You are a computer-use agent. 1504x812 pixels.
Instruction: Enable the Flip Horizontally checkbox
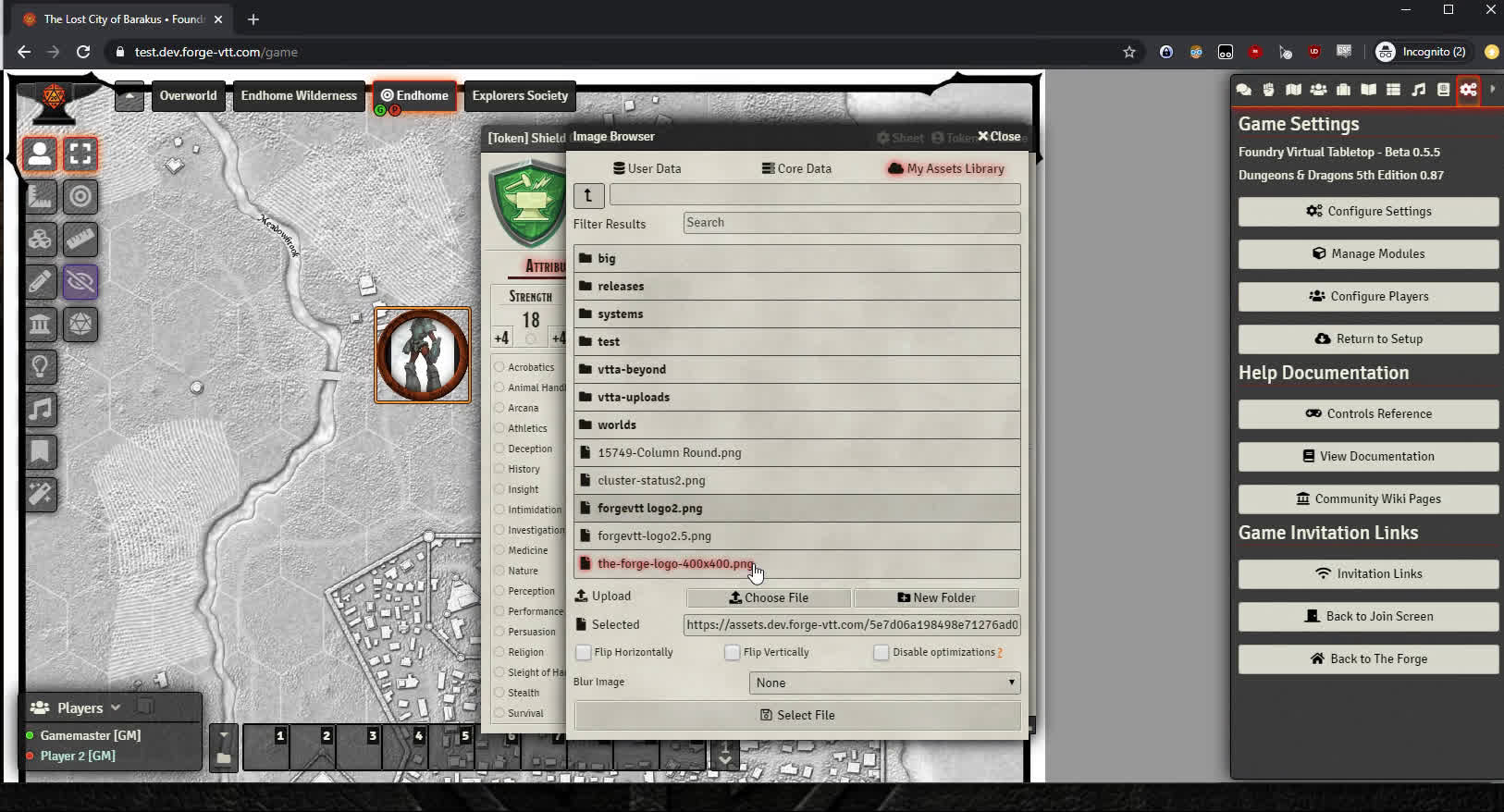pyautogui.click(x=584, y=653)
